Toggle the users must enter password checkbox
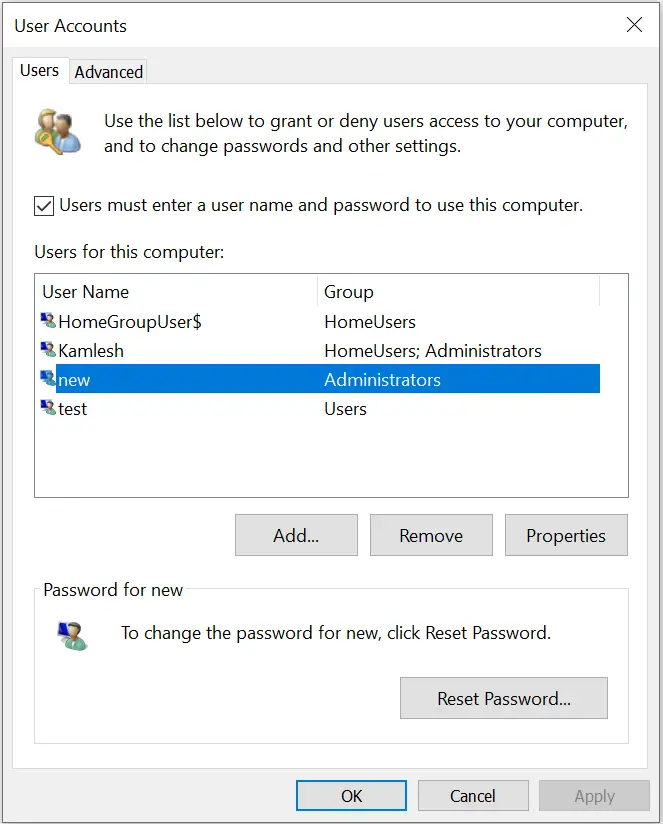The image size is (663, 824). (44, 205)
